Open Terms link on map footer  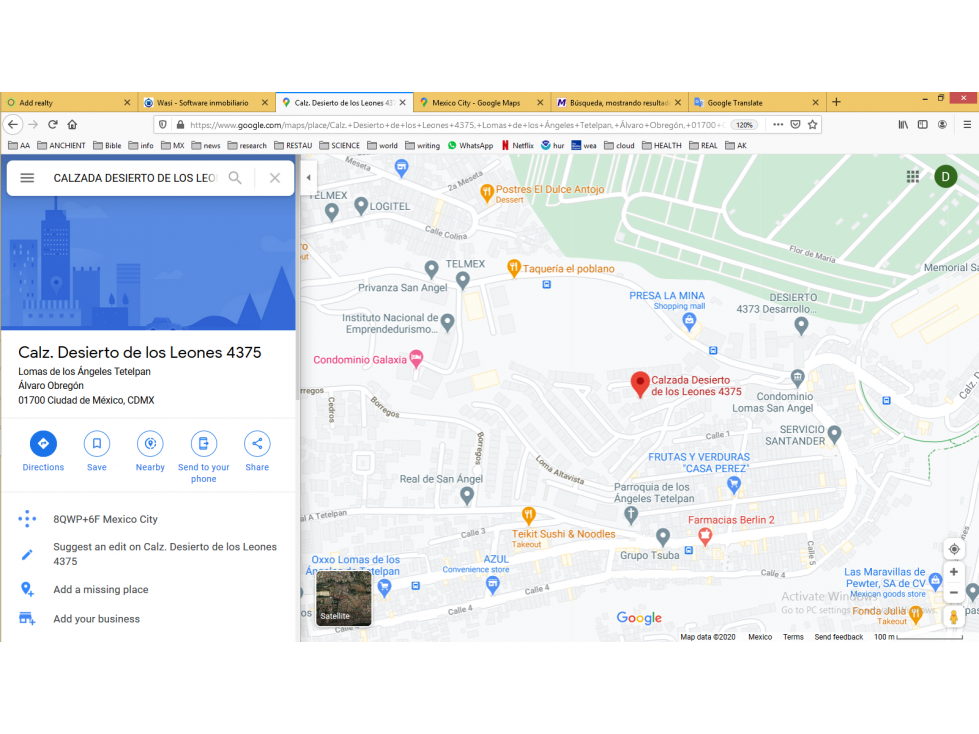[793, 637]
